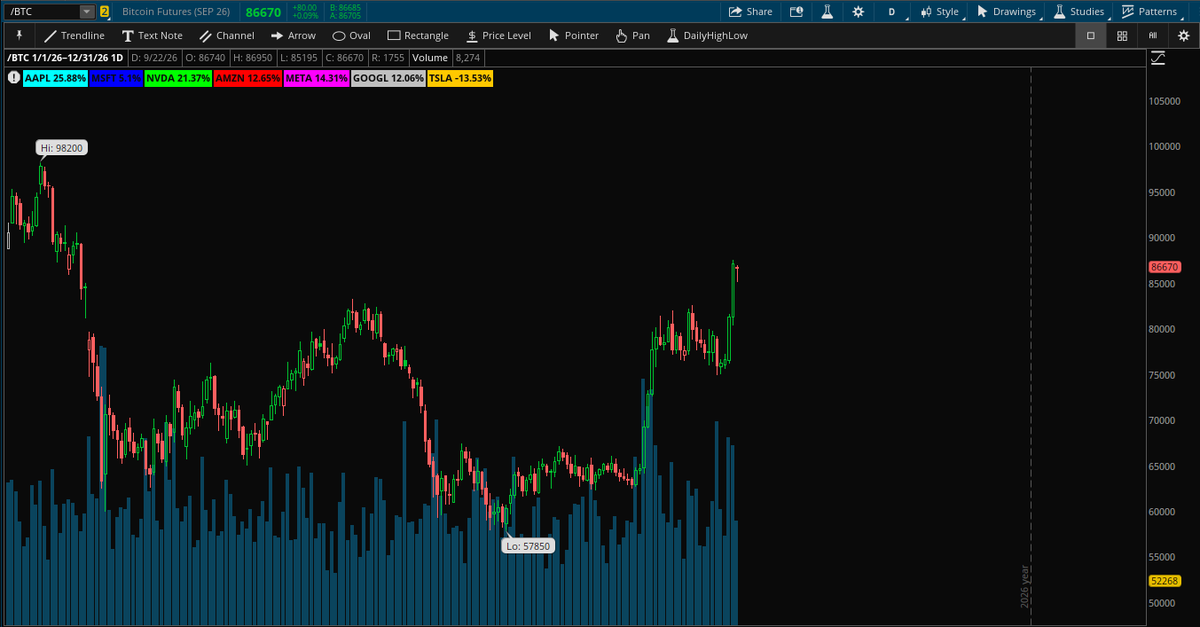The image size is (1200, 627).
Task: Click the D: 9/22/26 date field
Action: tap(155, 58)
